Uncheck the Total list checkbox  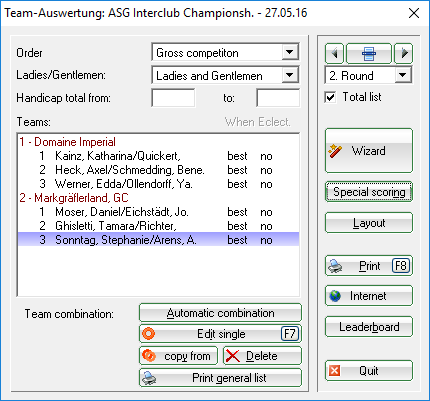point(330,97)
